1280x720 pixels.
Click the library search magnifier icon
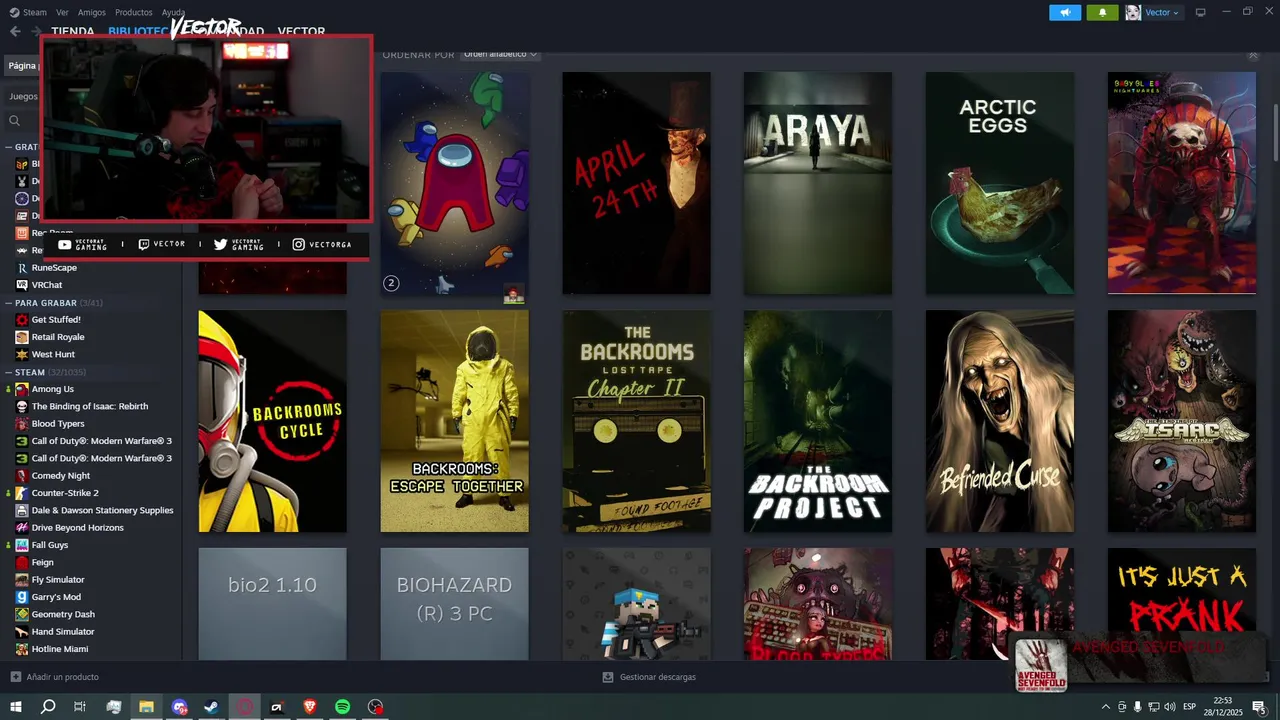click(x=15, y=121)
